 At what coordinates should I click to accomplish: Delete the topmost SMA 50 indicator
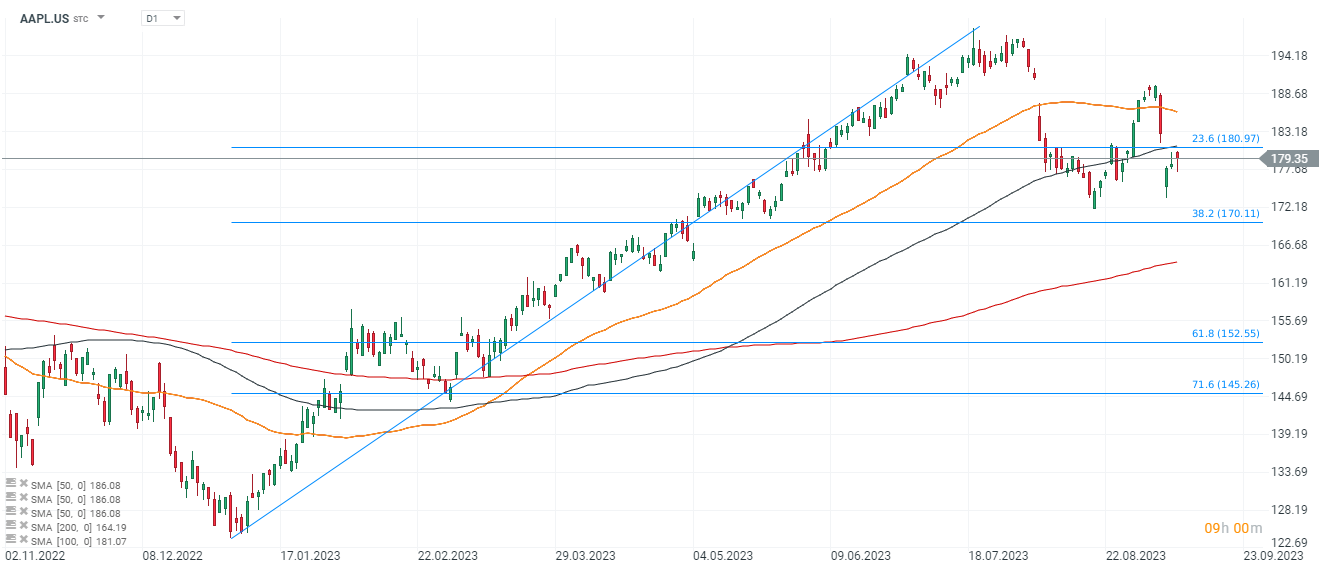(x=23, y=483)
